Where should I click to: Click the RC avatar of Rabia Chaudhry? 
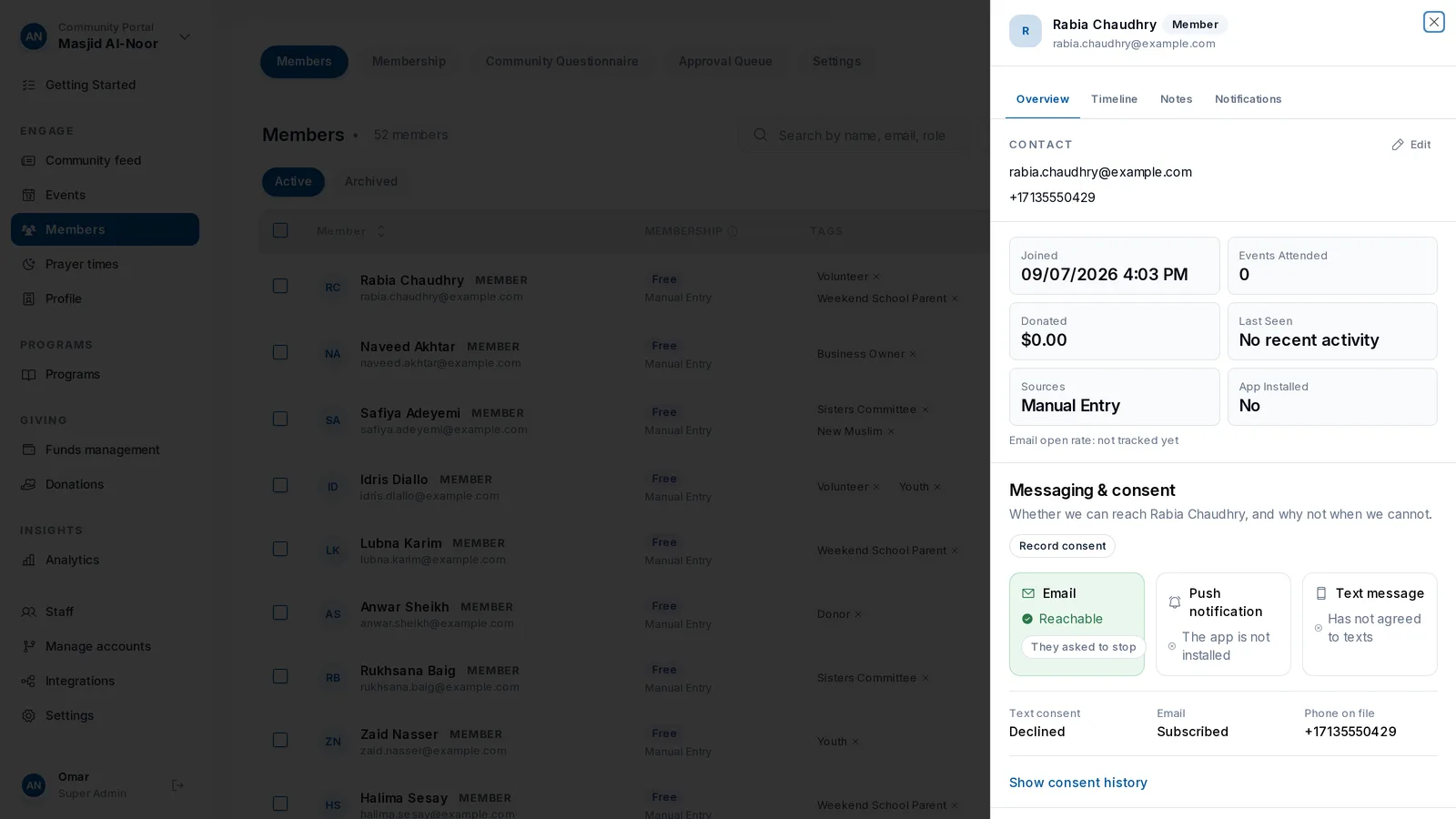pyautogui.click(x=333, y=287)
